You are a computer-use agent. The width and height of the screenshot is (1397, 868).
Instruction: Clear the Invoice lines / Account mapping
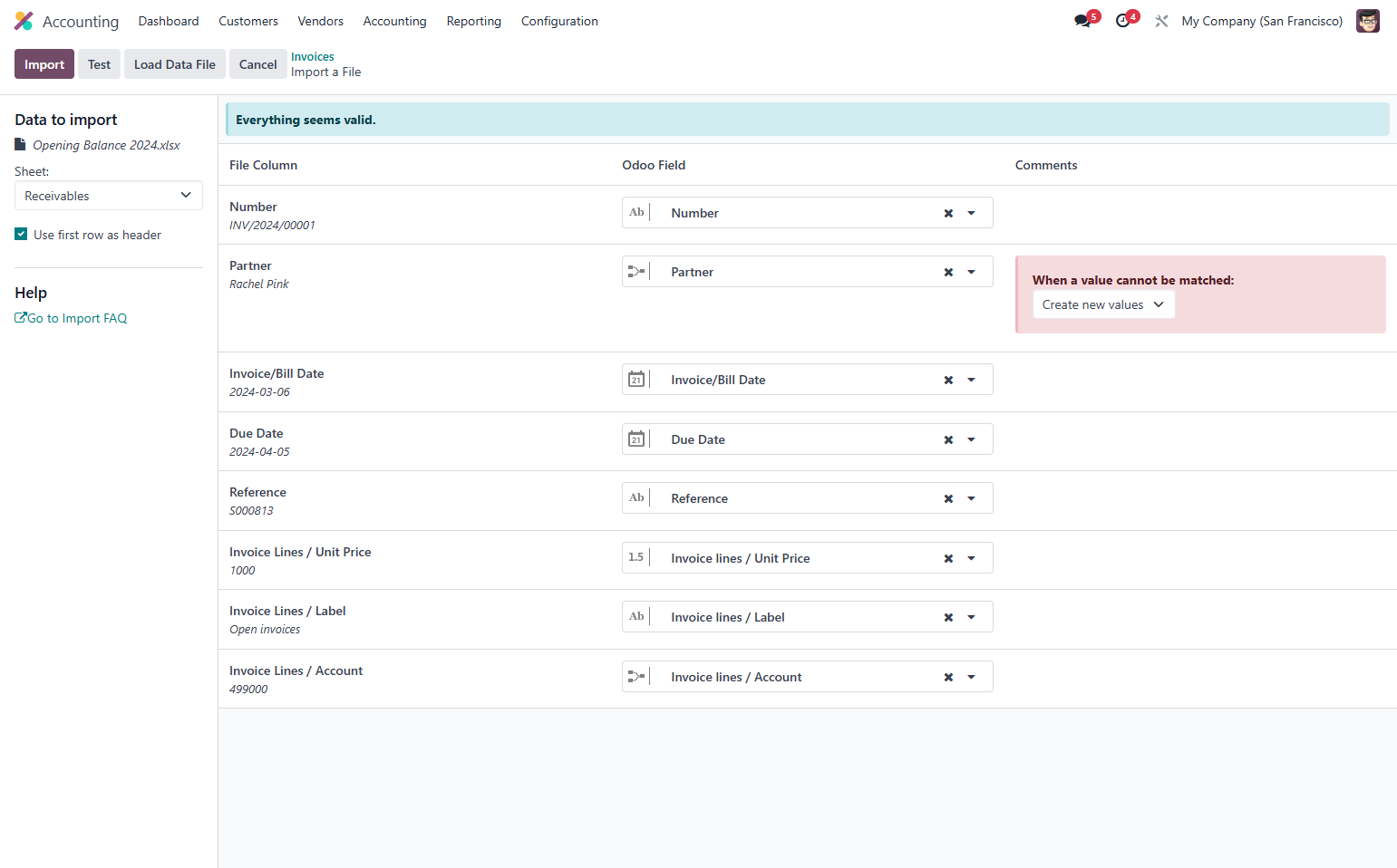[948, 678]
